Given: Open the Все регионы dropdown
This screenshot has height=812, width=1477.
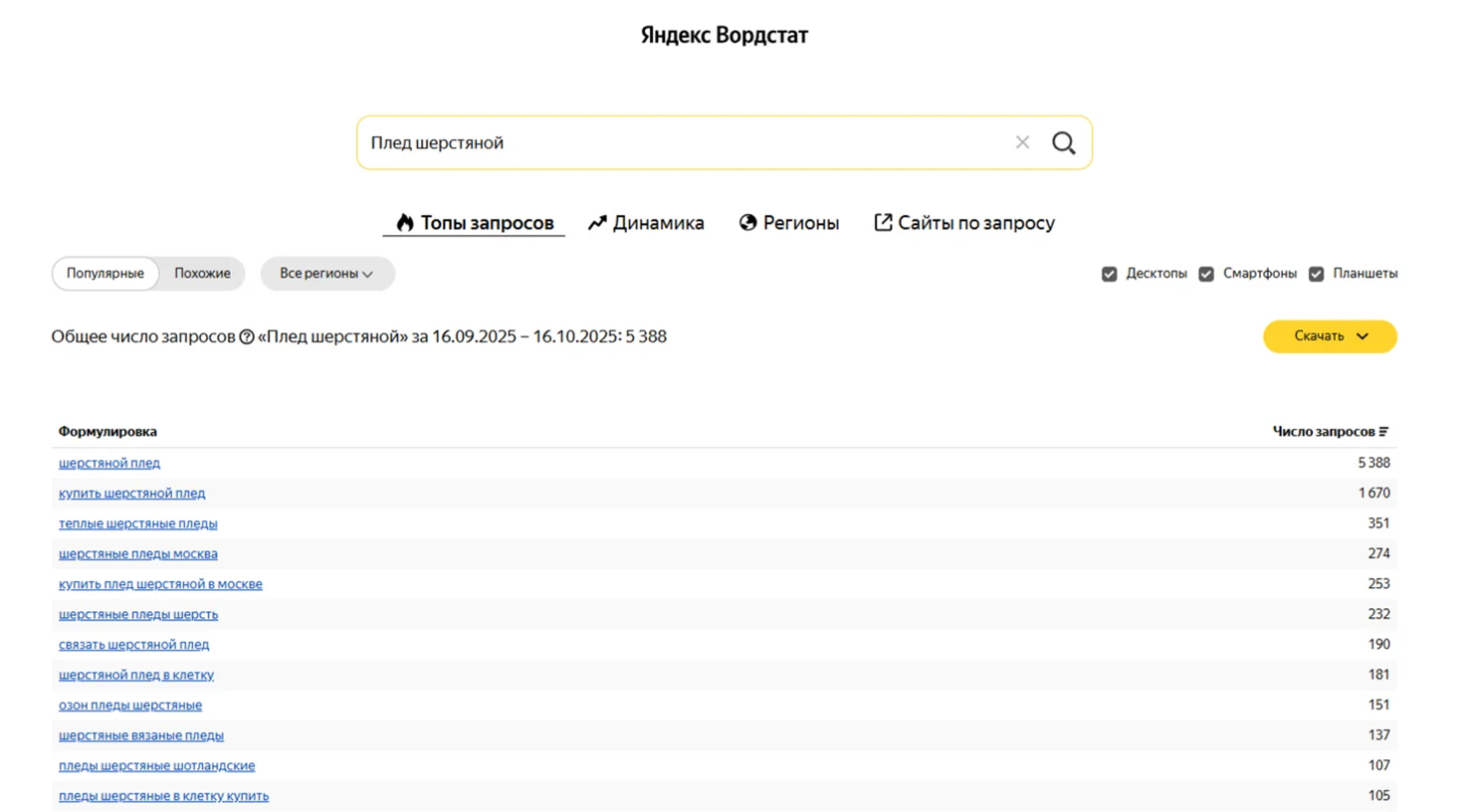Looking at the screenshot, I should (327, 274).
